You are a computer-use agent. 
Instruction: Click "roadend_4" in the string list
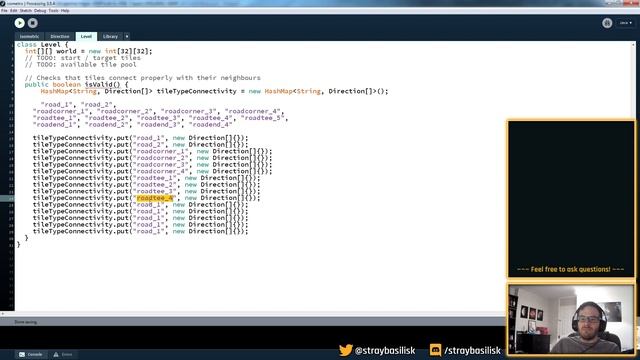tap(210, 124)
